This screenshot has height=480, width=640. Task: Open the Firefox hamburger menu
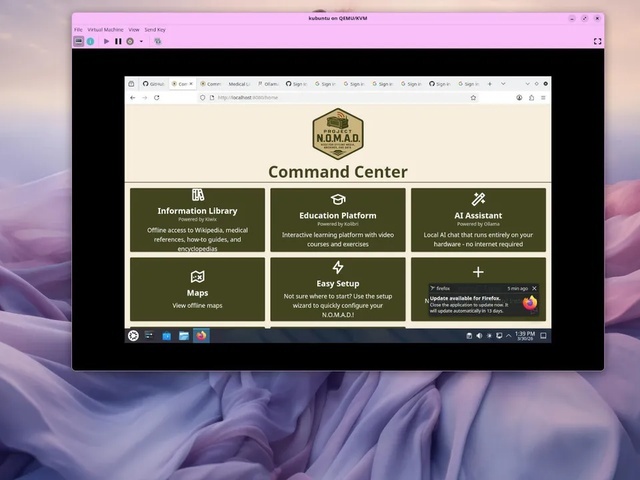(x=543, y=98)
